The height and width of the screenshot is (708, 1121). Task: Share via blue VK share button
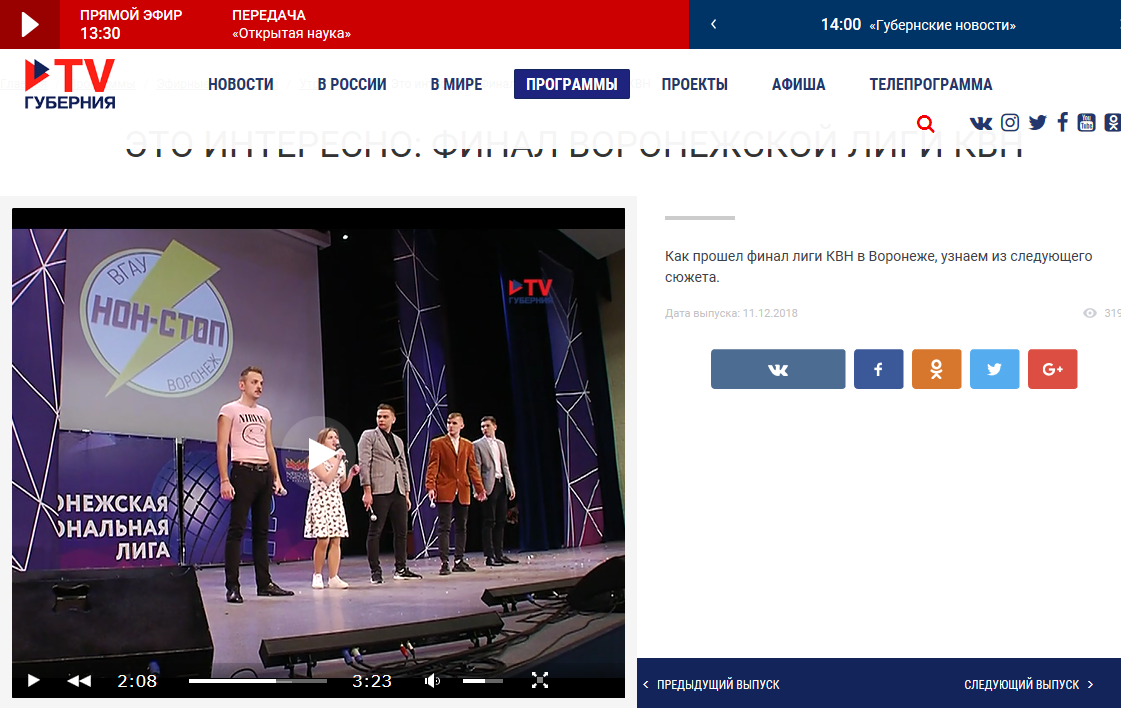coord(778,369)
